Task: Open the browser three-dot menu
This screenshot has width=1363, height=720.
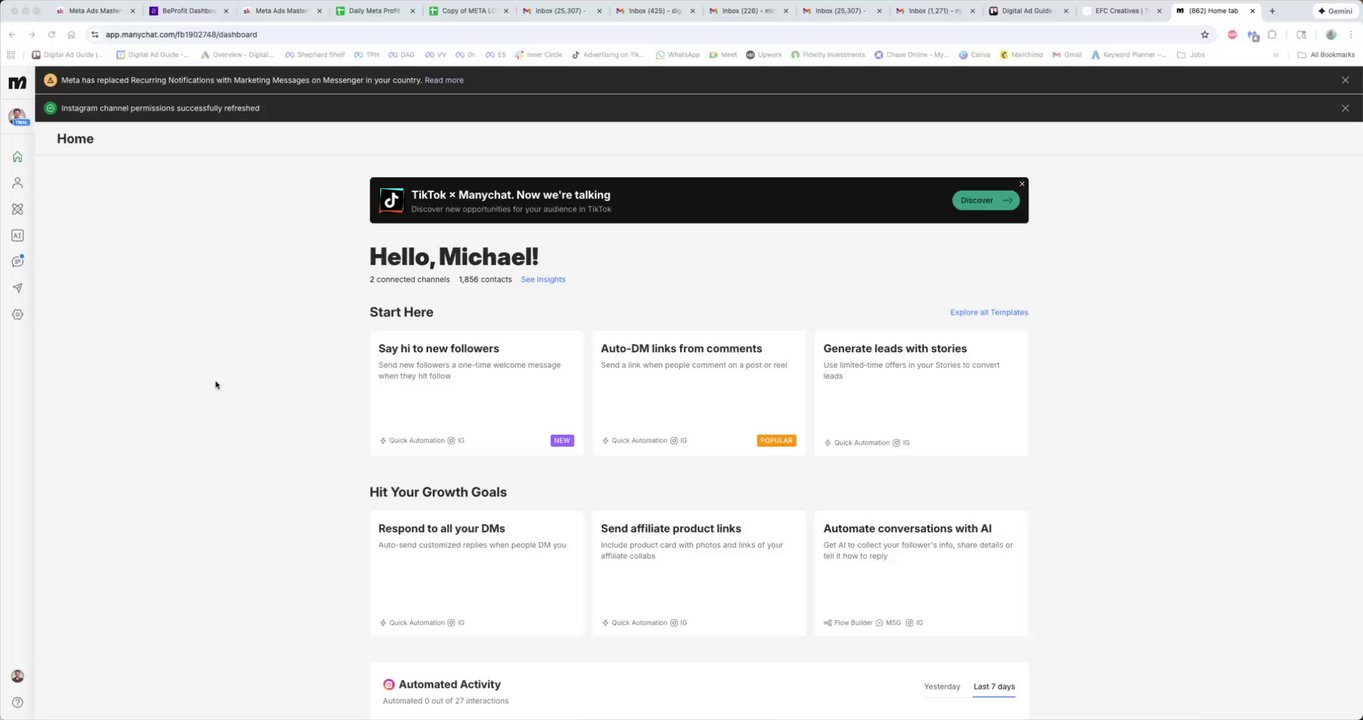Action: coord(1351,34)
